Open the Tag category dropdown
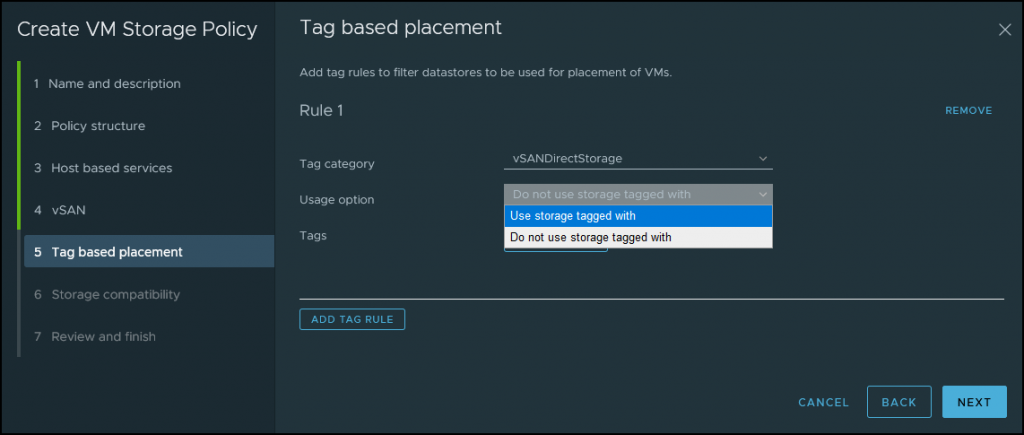This screenshot has width=1024, height=435. tap(638, 159)
